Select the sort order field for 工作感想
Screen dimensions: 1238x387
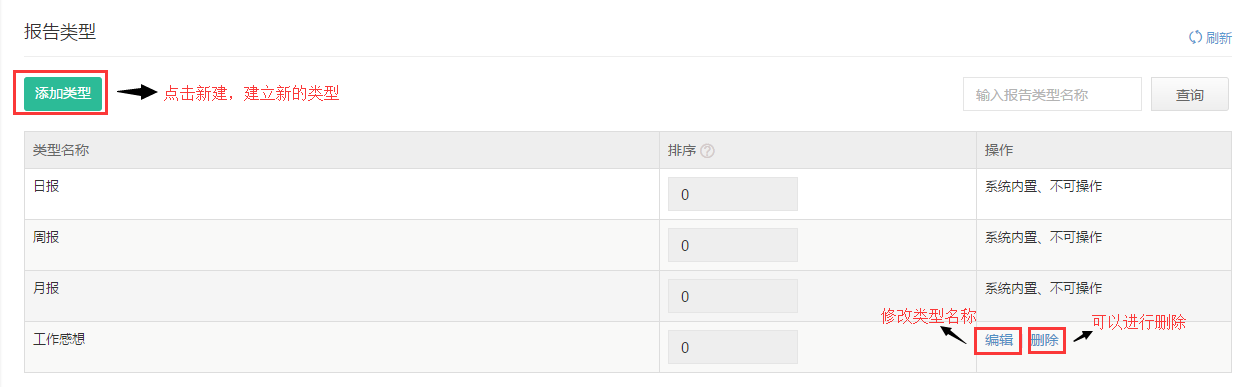[x=733, y=347]
